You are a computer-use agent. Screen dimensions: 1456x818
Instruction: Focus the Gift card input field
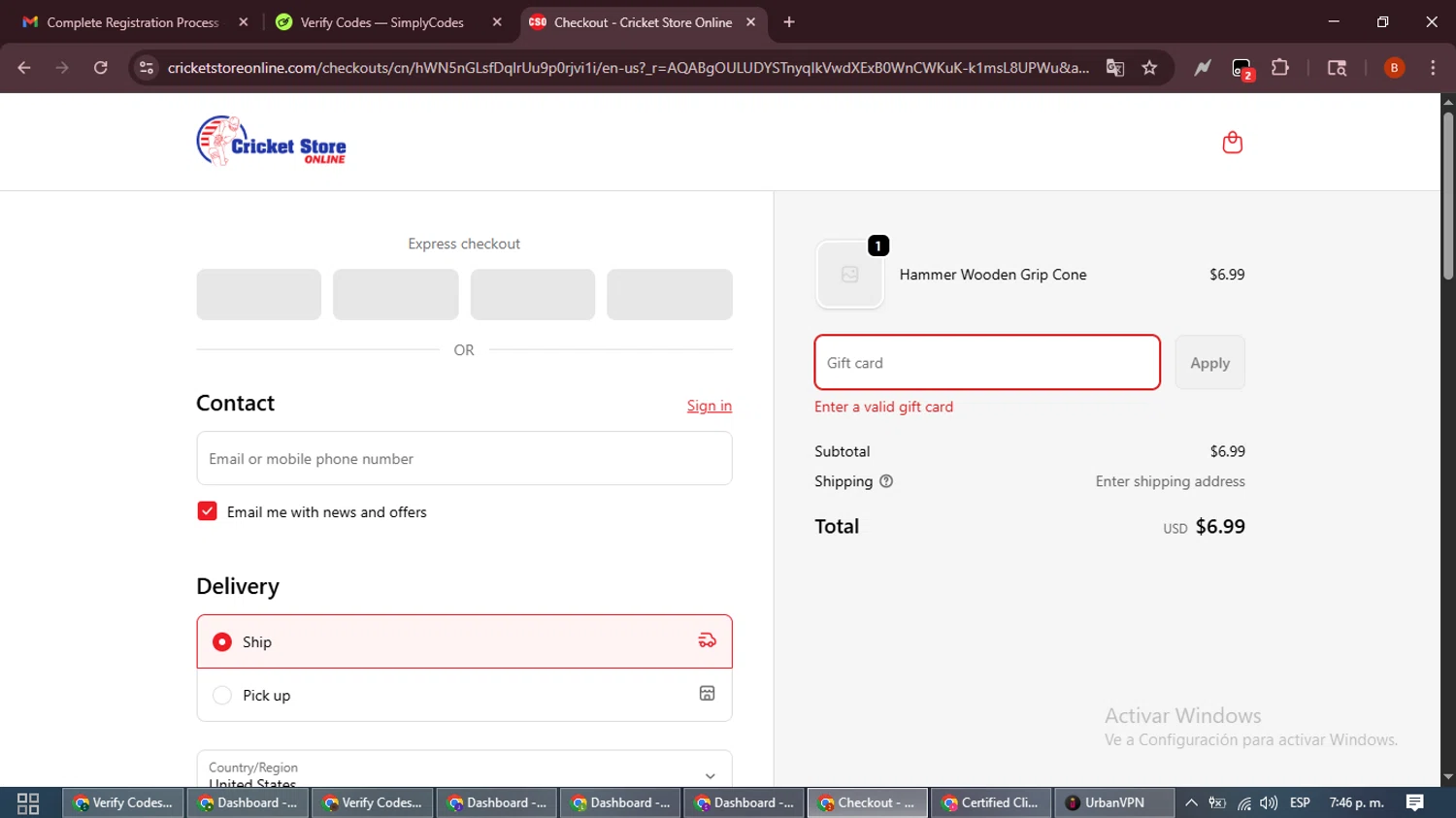click(987, 363)
